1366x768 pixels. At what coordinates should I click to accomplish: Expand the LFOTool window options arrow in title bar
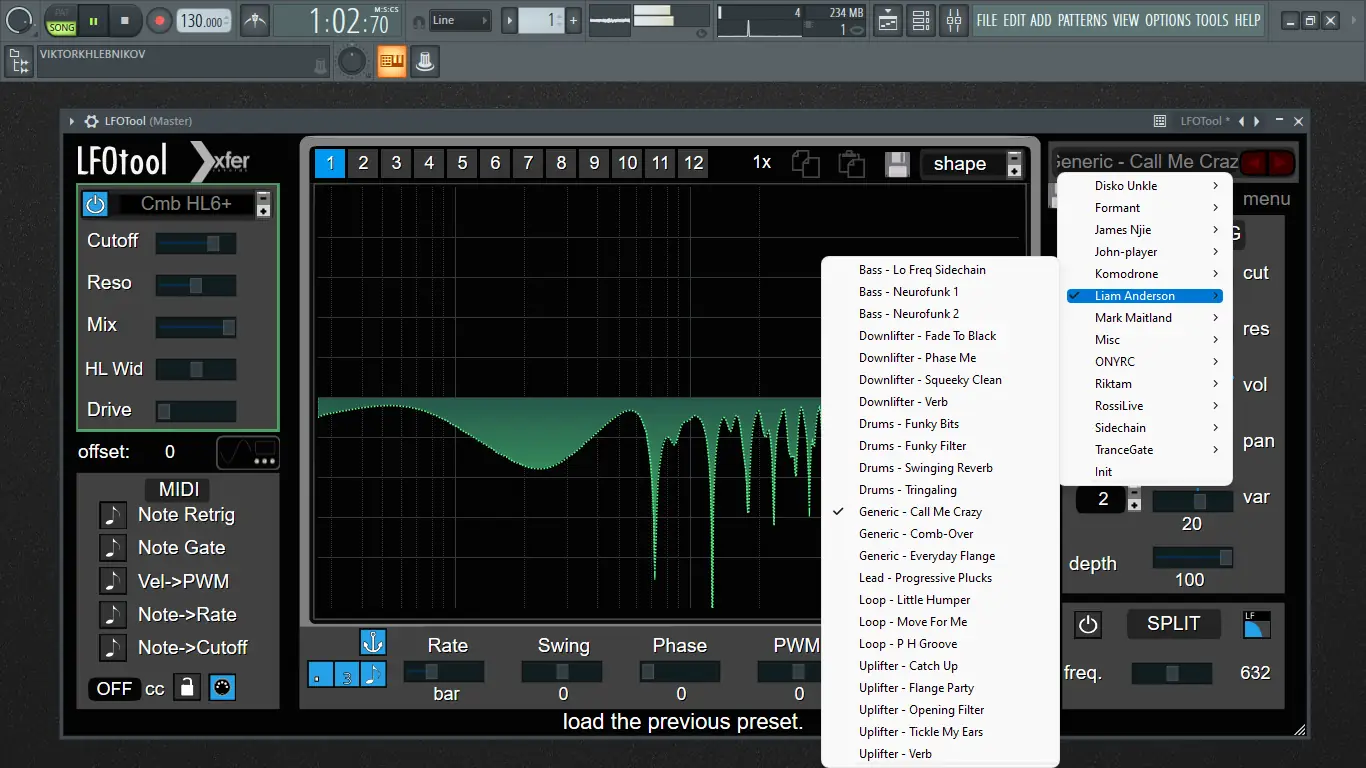(72, 121)
